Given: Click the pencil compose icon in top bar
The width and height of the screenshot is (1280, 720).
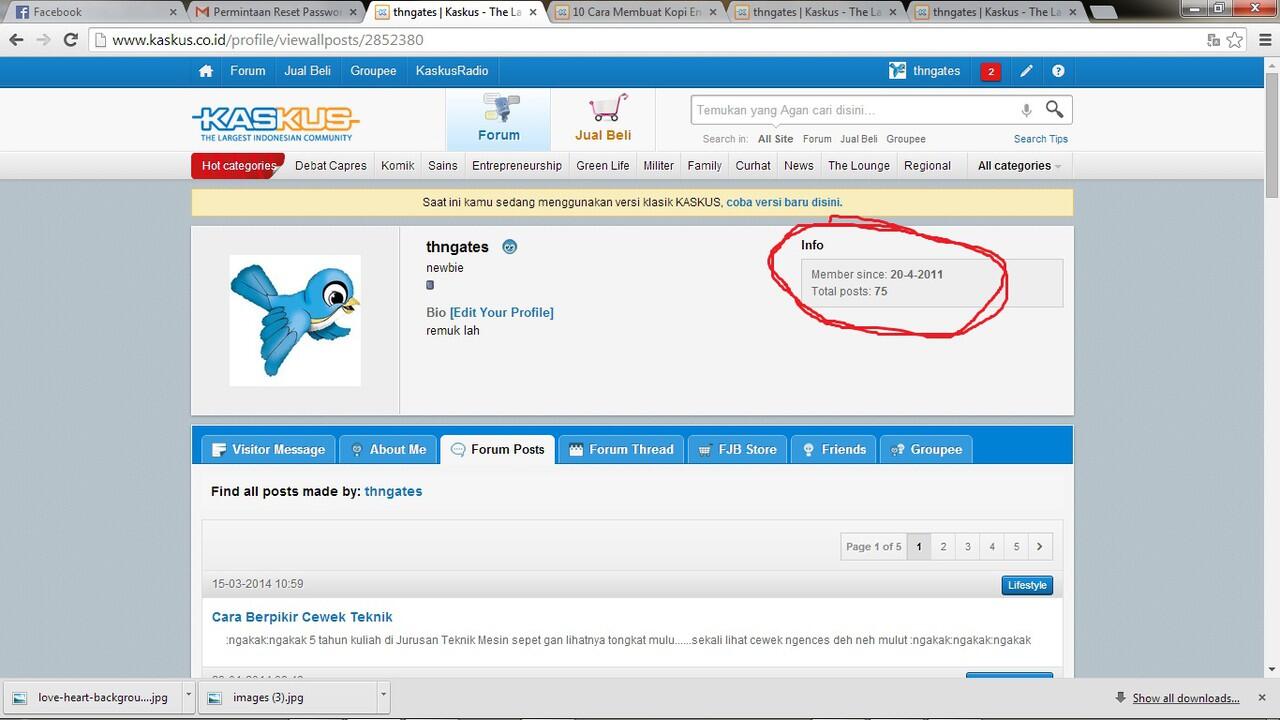Looking at the screenshot, I should pyautogui.click(x=1026, y=71).
